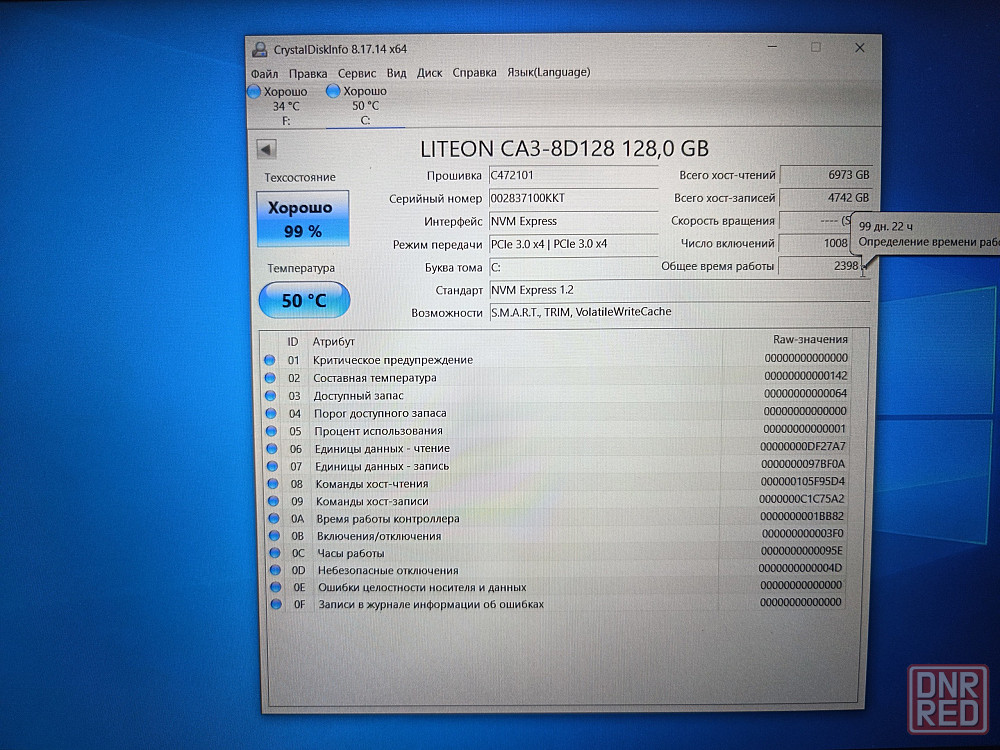Click the Стандарт field NVM Express 1.2
1000x750 pixels.
tap(679, 290)
